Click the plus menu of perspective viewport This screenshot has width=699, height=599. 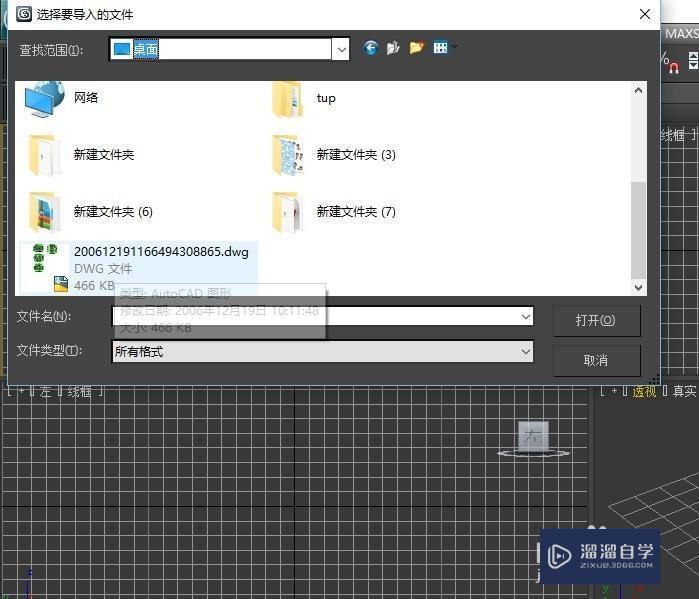pos(614,391)
